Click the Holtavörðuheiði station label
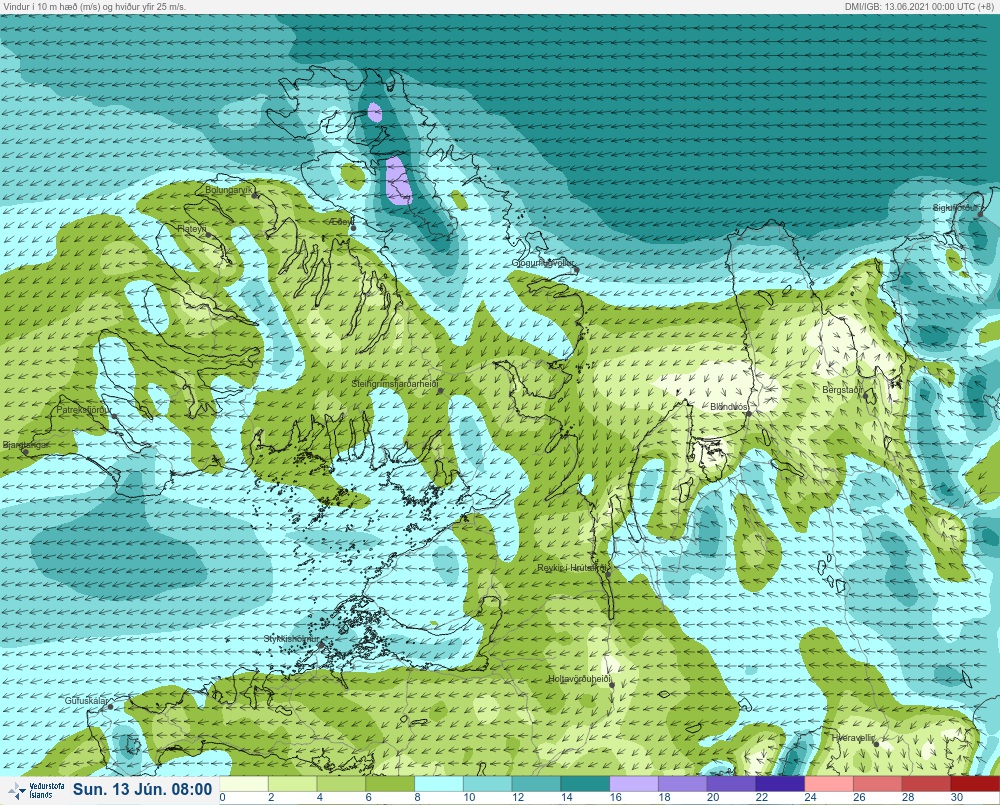1000x805 pixels. click(580, 679)
